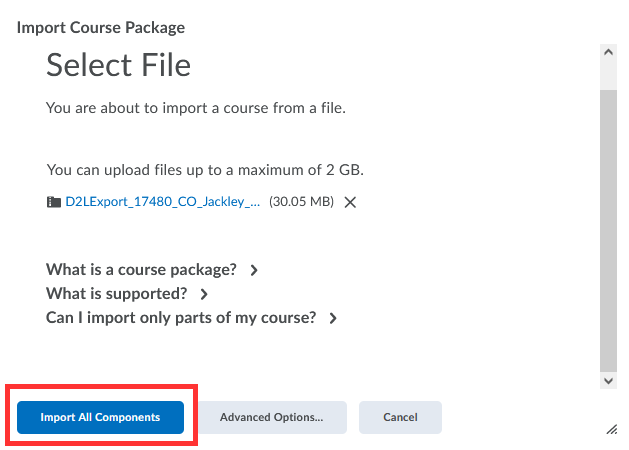Open the uploaded D2LExport file link
The image size is (629, 450).
tap(162, 202)
